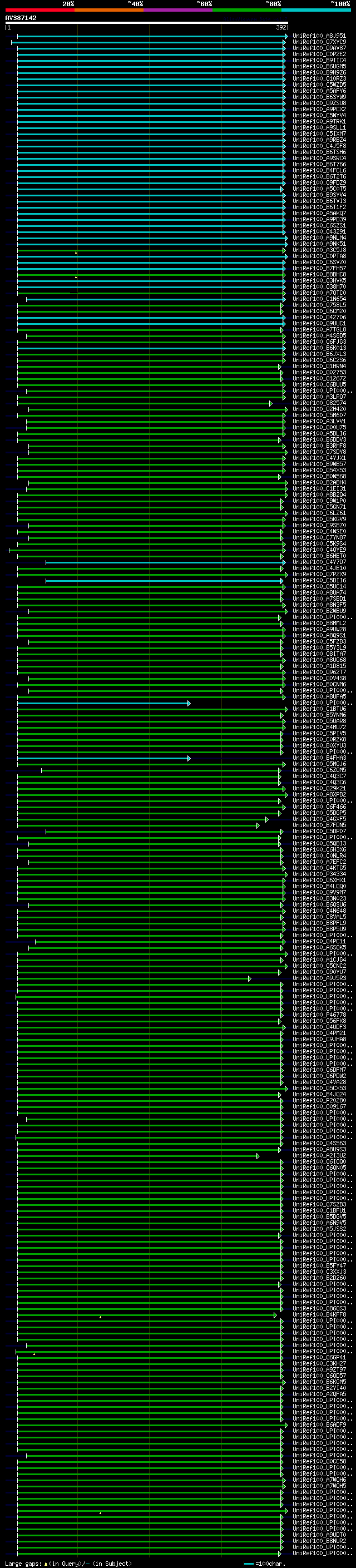Open hit UniRef100_Q7XYC9

(x=319, y=42)
